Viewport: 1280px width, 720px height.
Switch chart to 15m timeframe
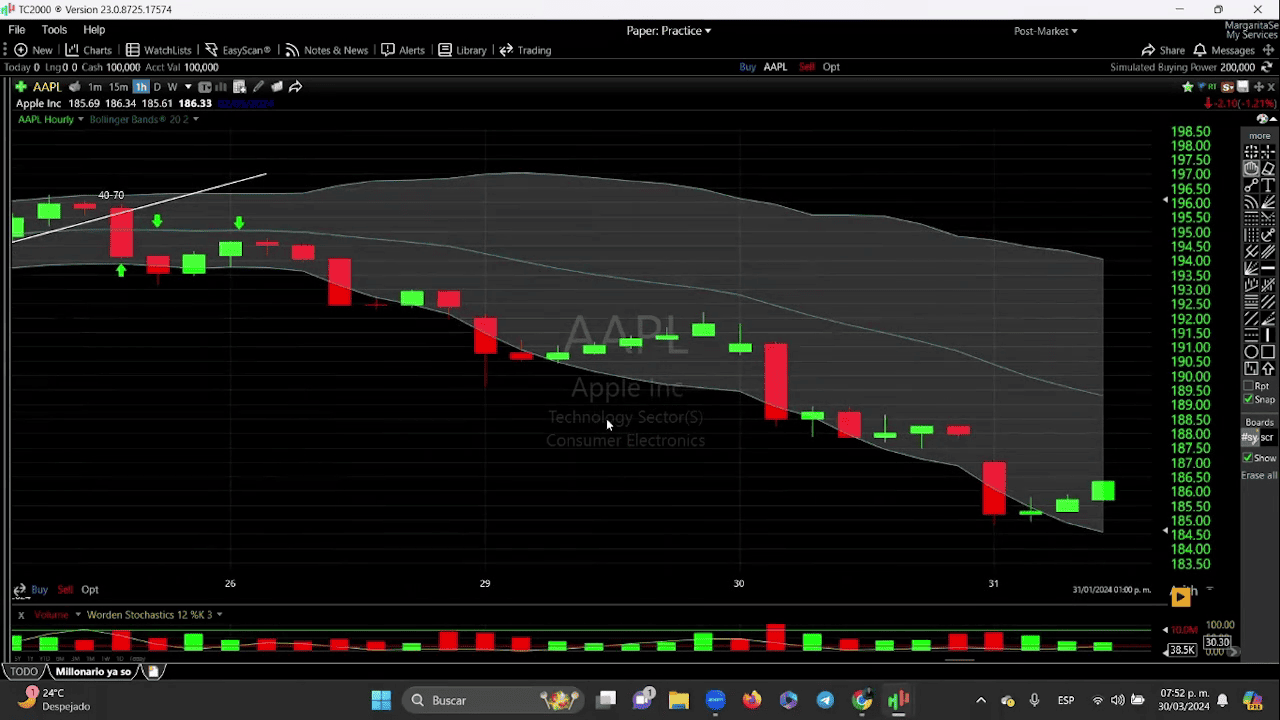click(x=118, y=87)
